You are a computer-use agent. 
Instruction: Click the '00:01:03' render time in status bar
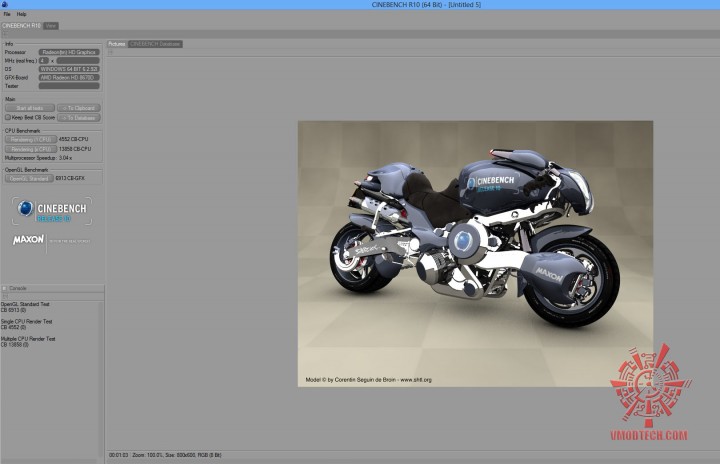pos(118,455)
